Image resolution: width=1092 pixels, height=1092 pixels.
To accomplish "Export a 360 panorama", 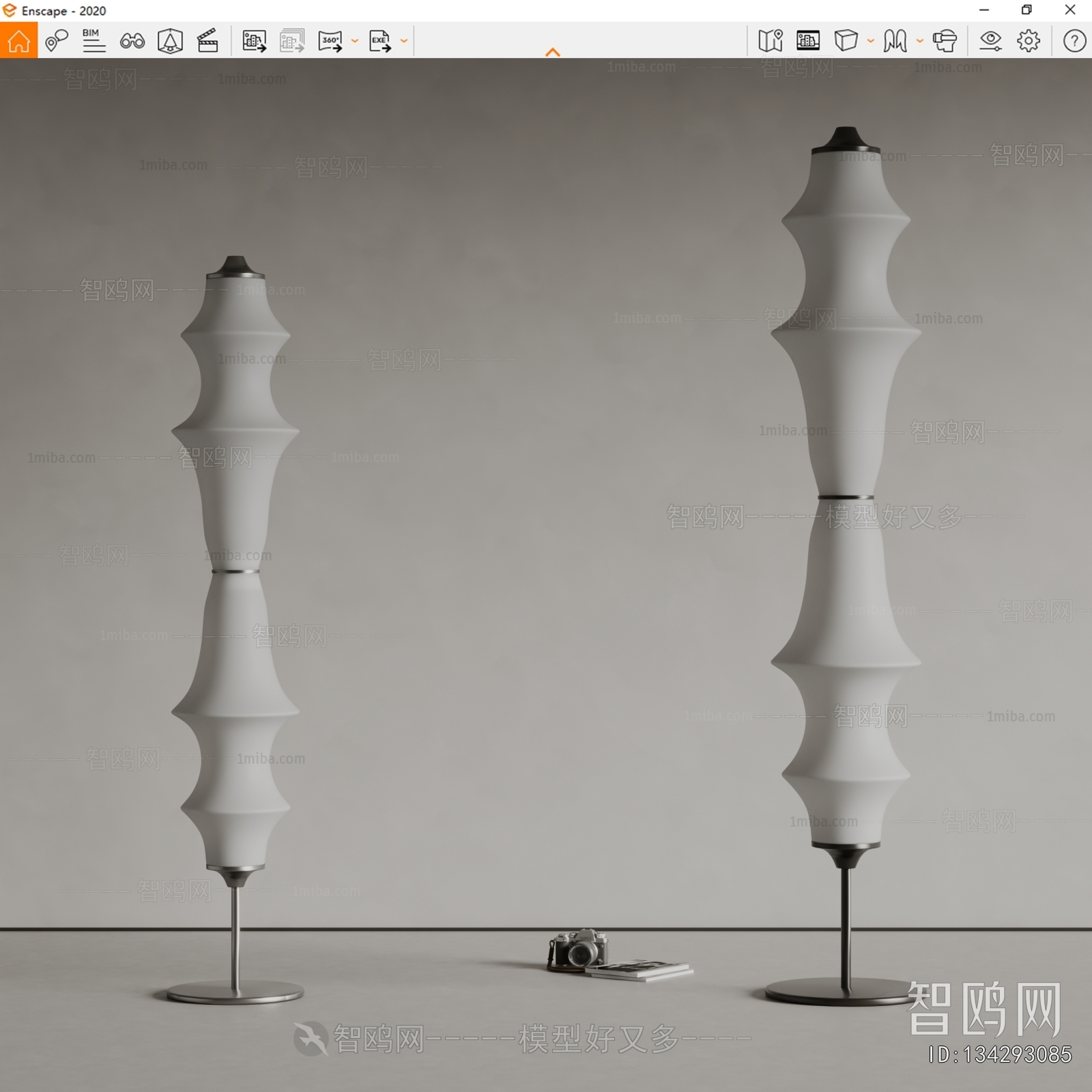I will [x=330, y=41].
